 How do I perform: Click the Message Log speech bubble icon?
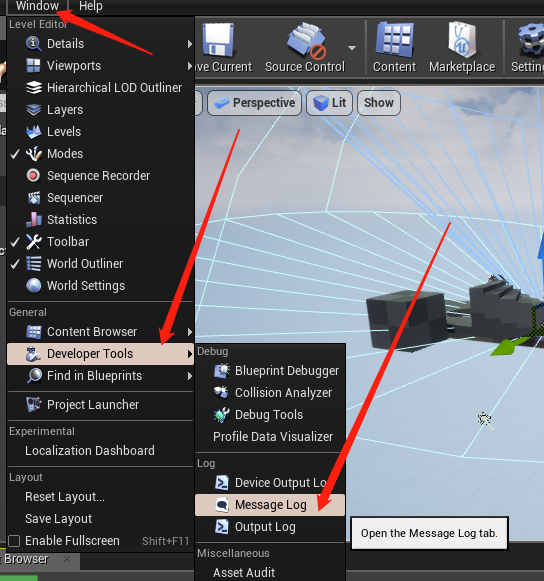pos(222,505)
